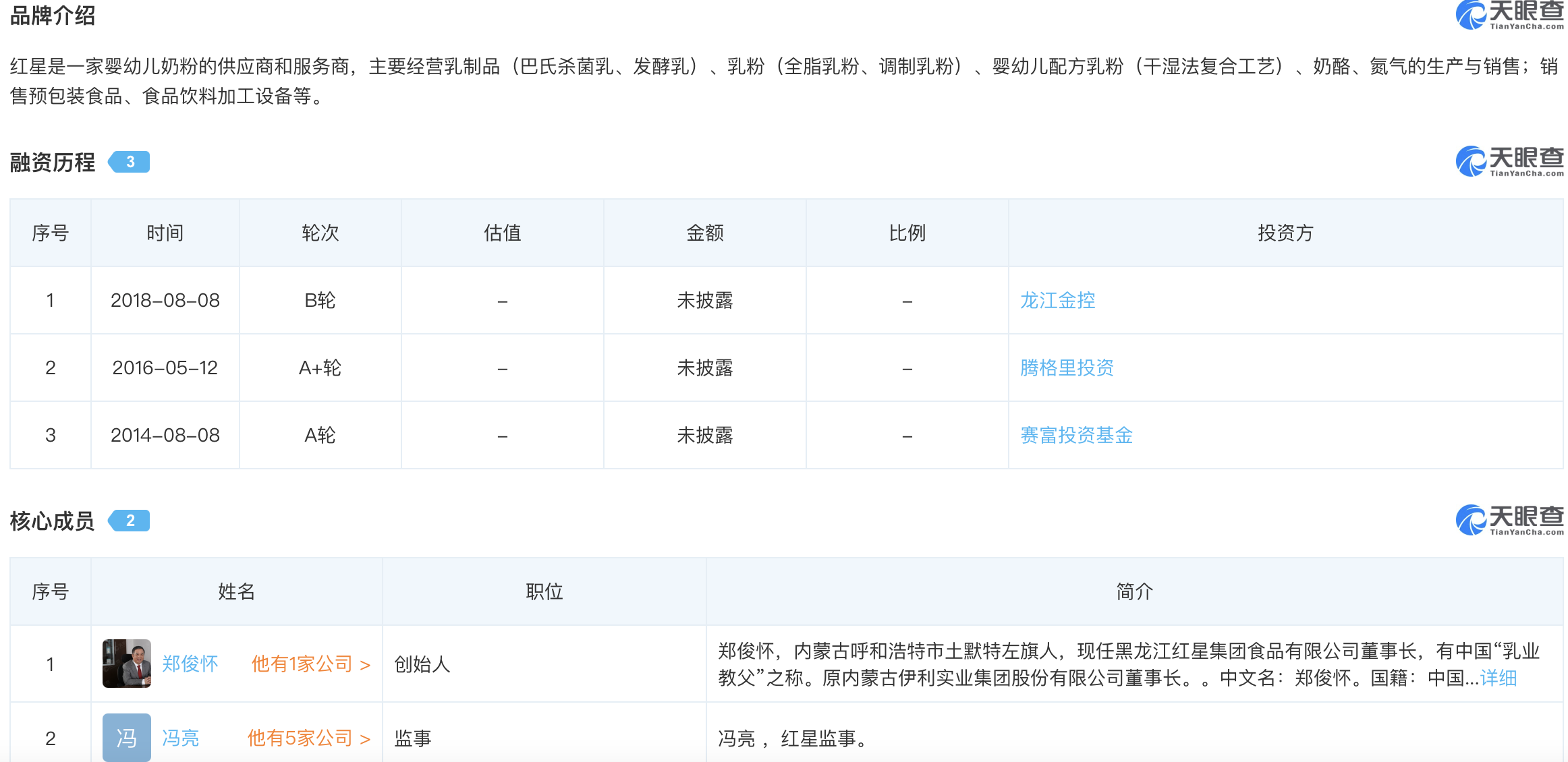This screenshot has height=762, width=1568.
Task: Open the 郑俊怀 name link
Action: (x=190, y=664)
